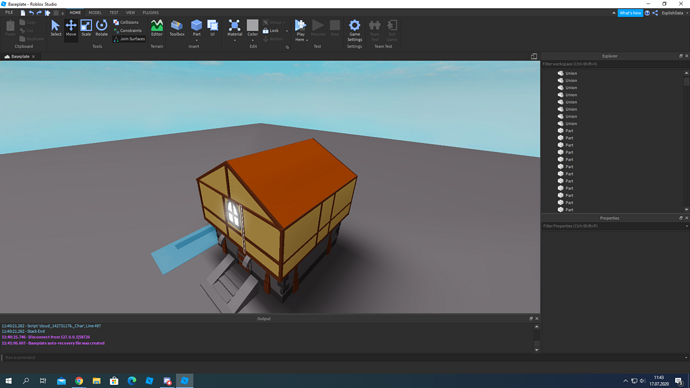Viewport: 690px width, 388px height.
Task: Expand the Edit group options launcher
Action: pos(287,47)
